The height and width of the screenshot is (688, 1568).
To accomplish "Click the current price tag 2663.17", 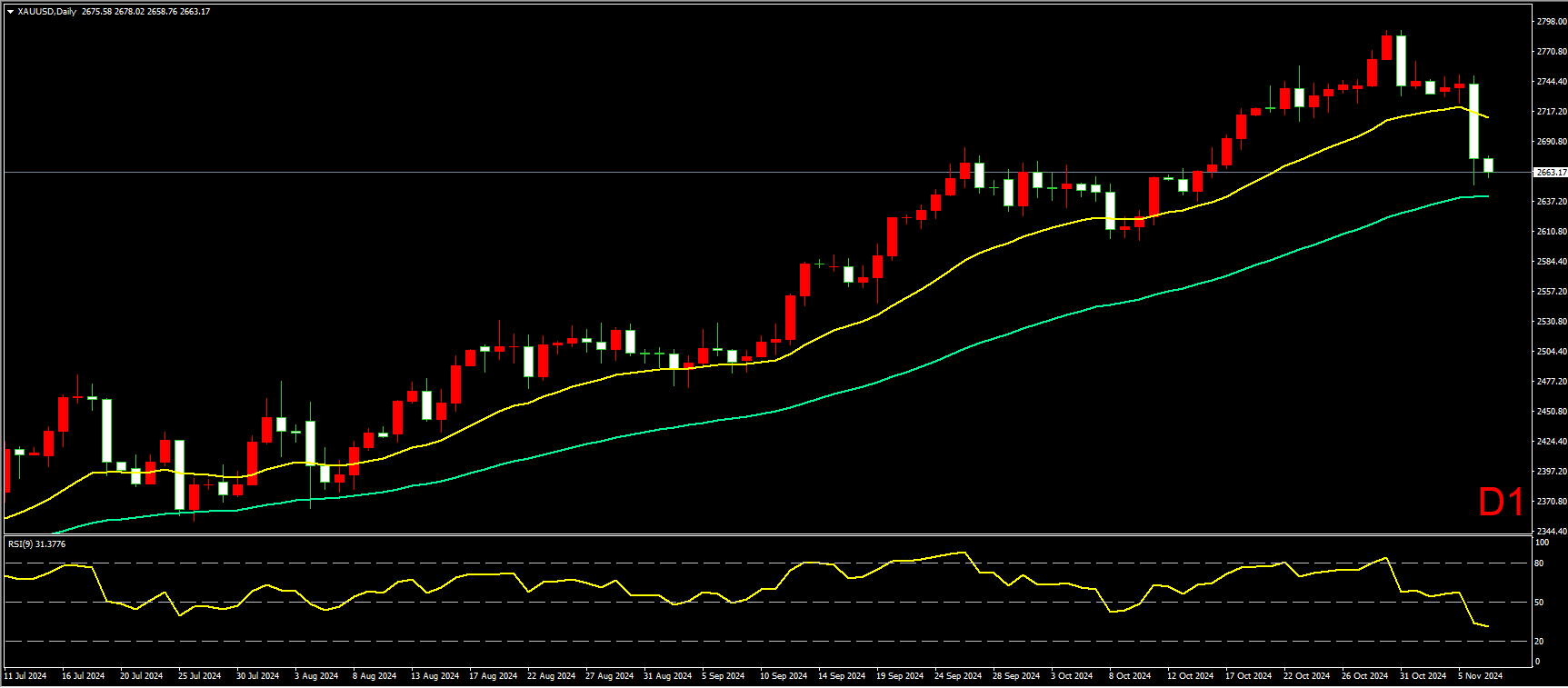I will [1551, 172].
